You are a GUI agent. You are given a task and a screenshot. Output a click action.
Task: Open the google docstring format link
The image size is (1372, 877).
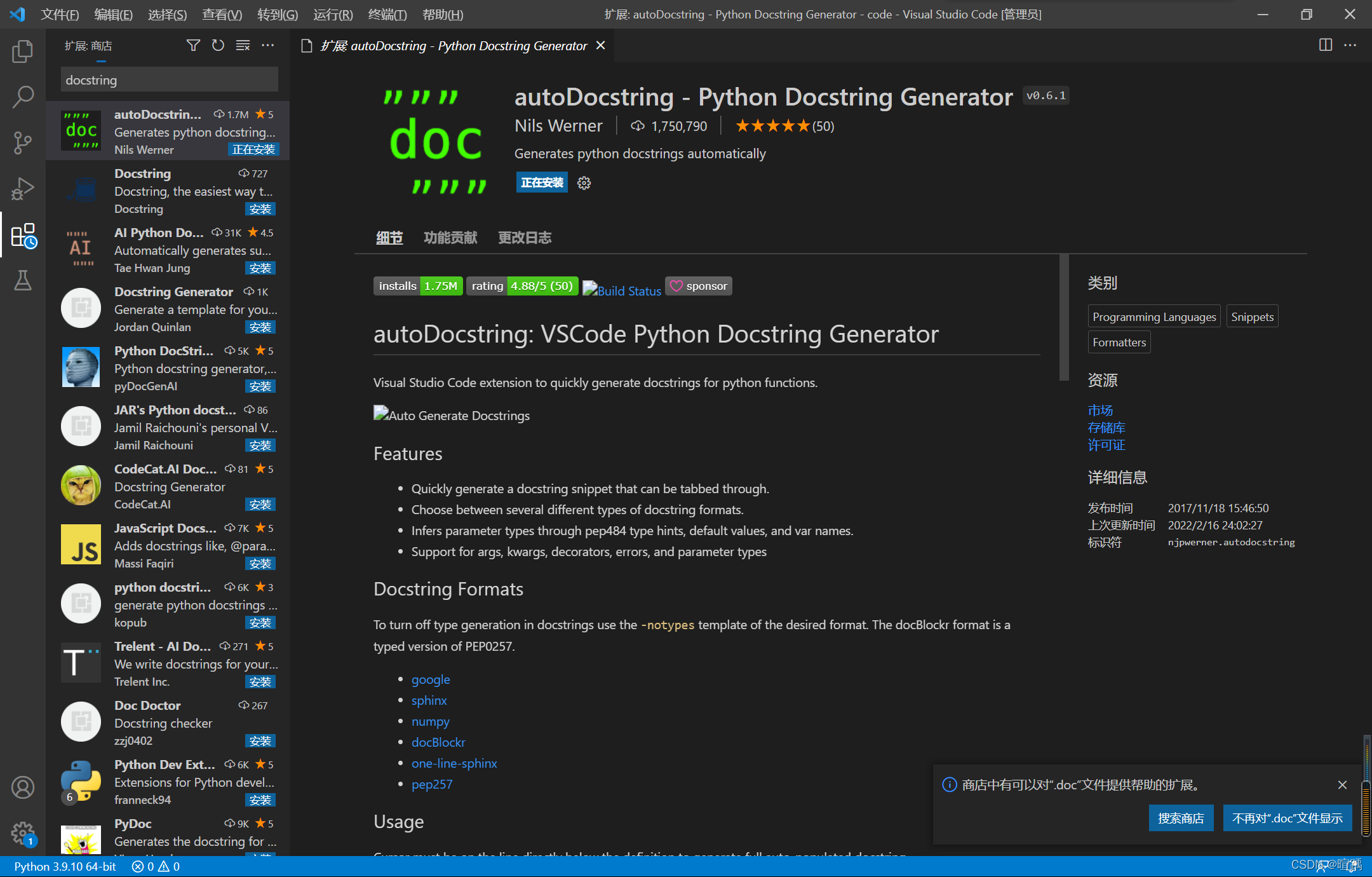[431, 679]
